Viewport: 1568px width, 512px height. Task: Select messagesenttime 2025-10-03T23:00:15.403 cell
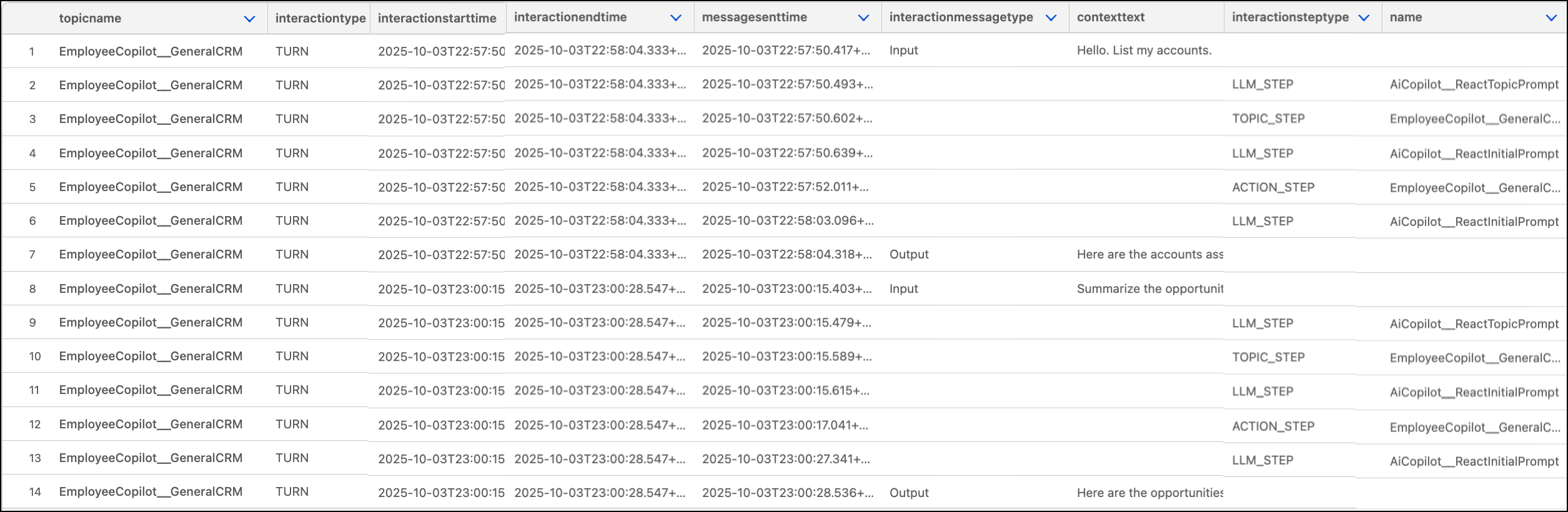point(787,289)
